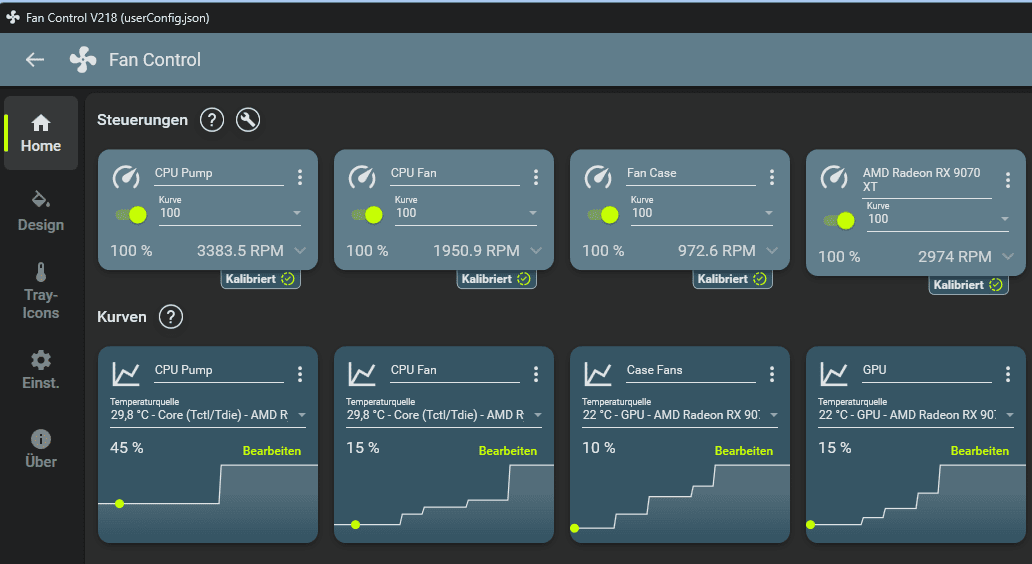Open the Über info tab in the sidebar
Image resolution: width=1032 pixels, height=564 pixels.
coord(41,449)
